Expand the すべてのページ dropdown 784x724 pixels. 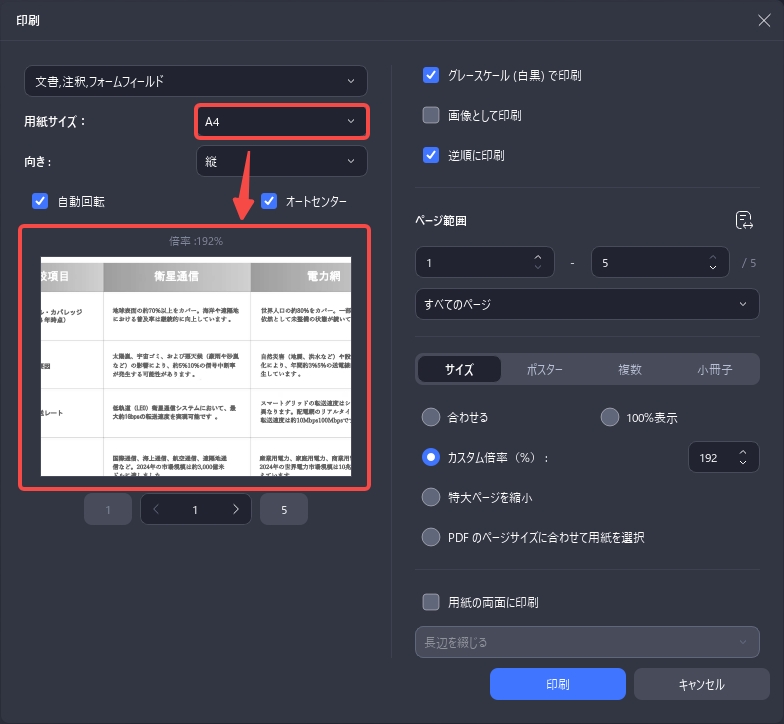click(x=587, y=304)
